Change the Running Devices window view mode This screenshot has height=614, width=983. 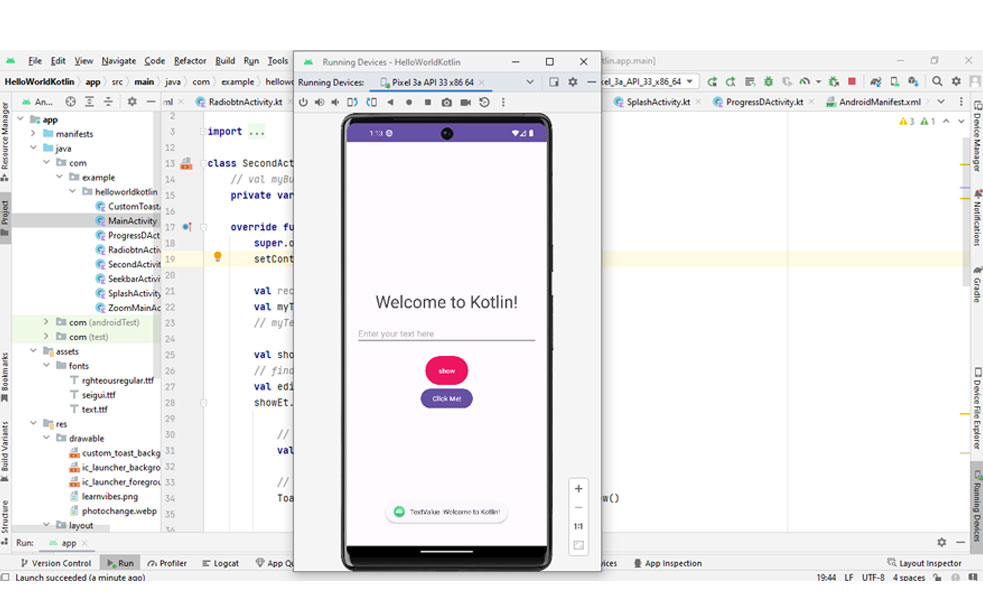(x=554, y=82)
